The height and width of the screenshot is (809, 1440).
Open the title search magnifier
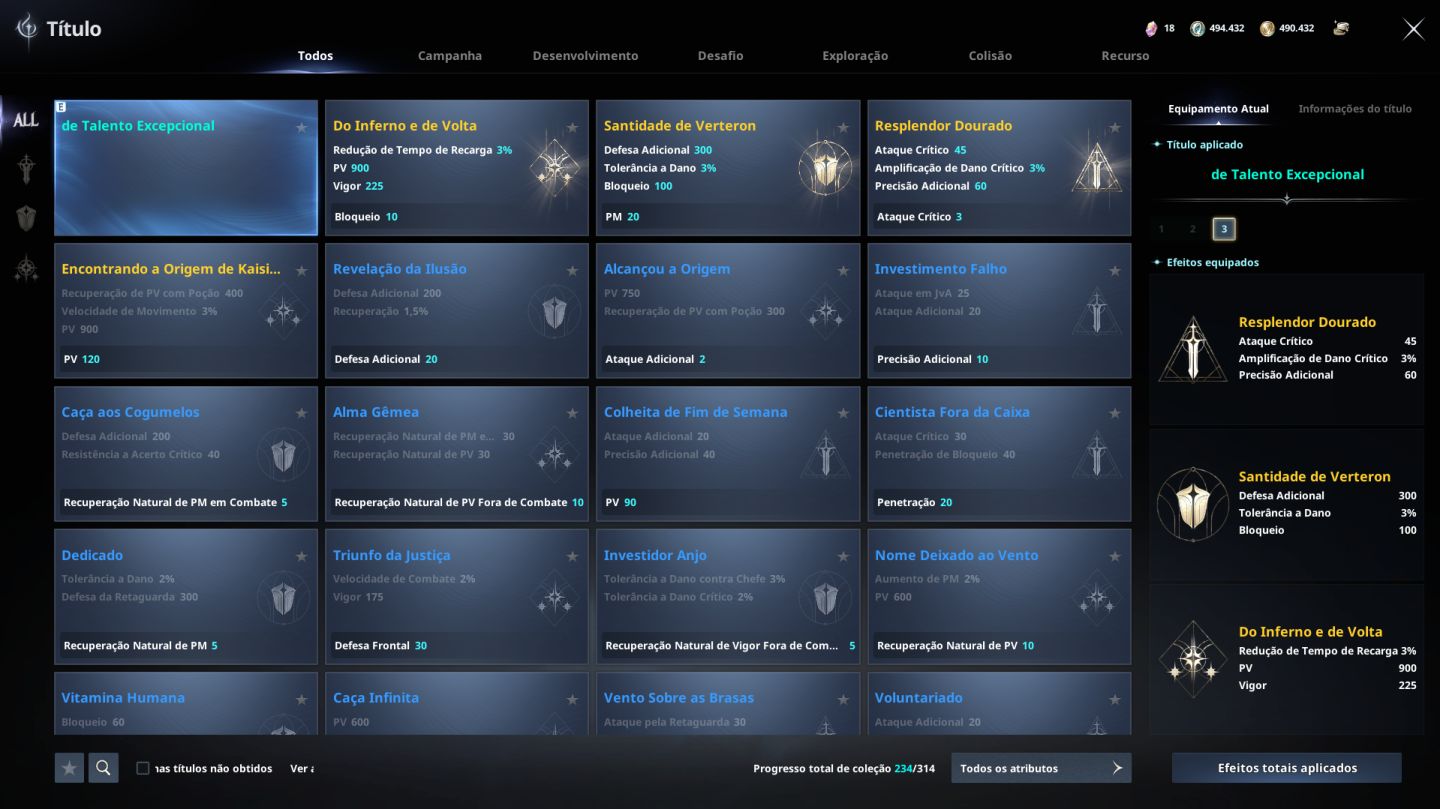[x=103, y=768]
